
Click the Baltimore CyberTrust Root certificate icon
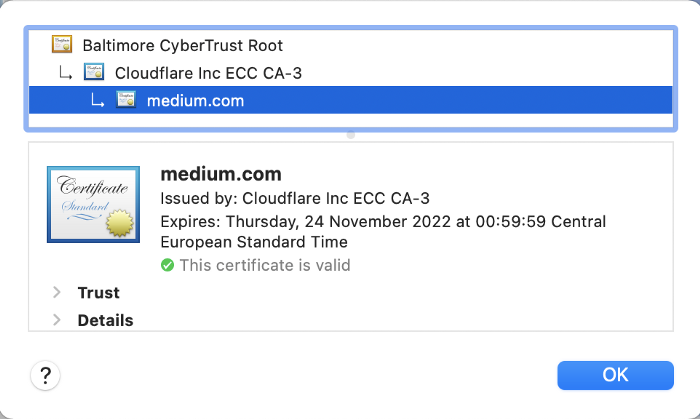(62, 45)
